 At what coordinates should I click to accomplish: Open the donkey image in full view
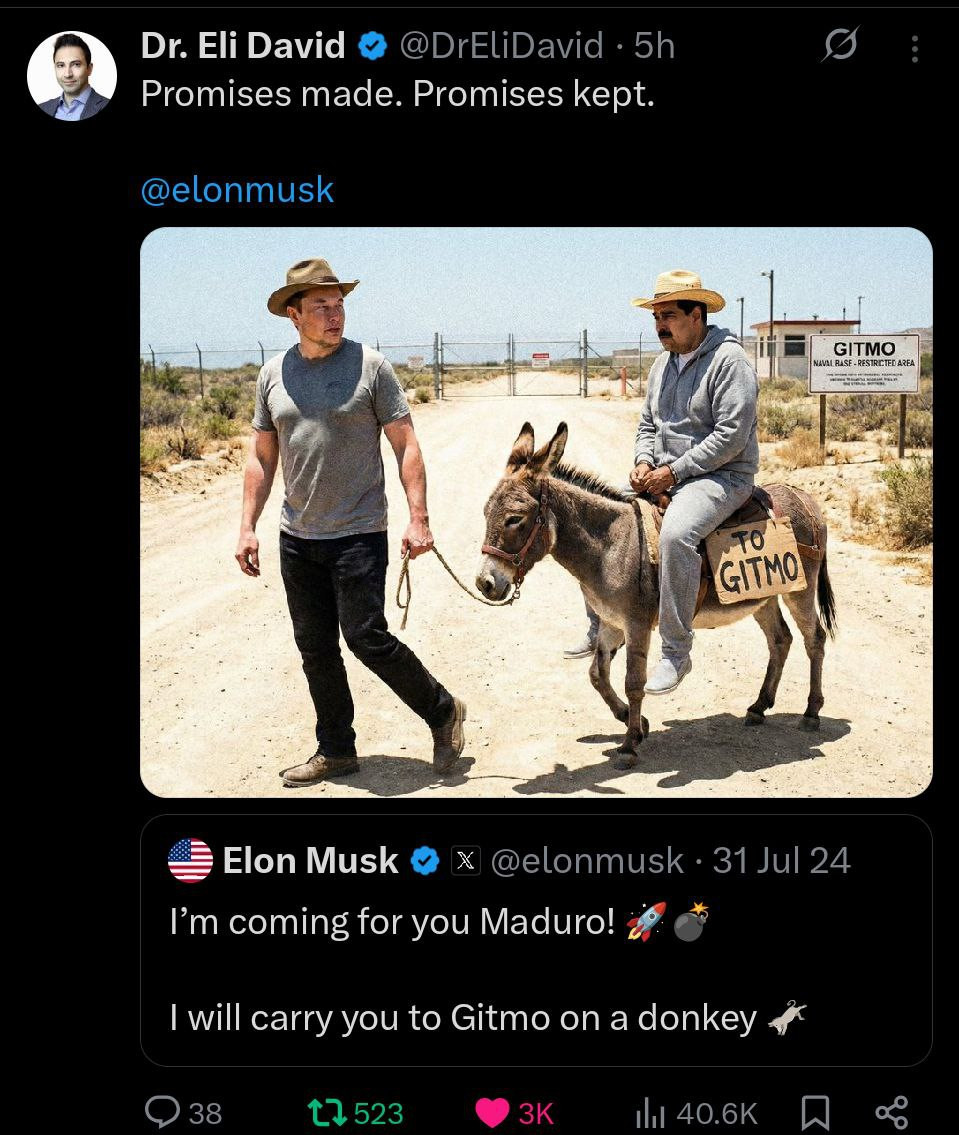click(536, 512)
